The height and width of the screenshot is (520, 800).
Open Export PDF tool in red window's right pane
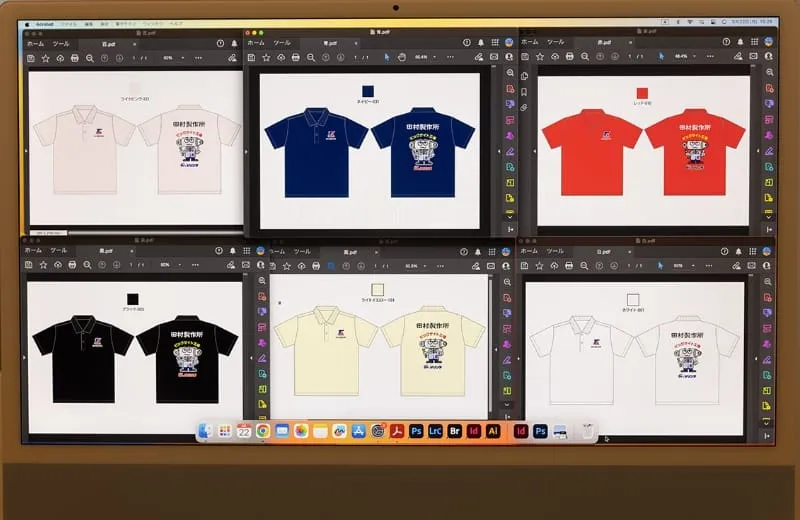(x=769, y=167)
